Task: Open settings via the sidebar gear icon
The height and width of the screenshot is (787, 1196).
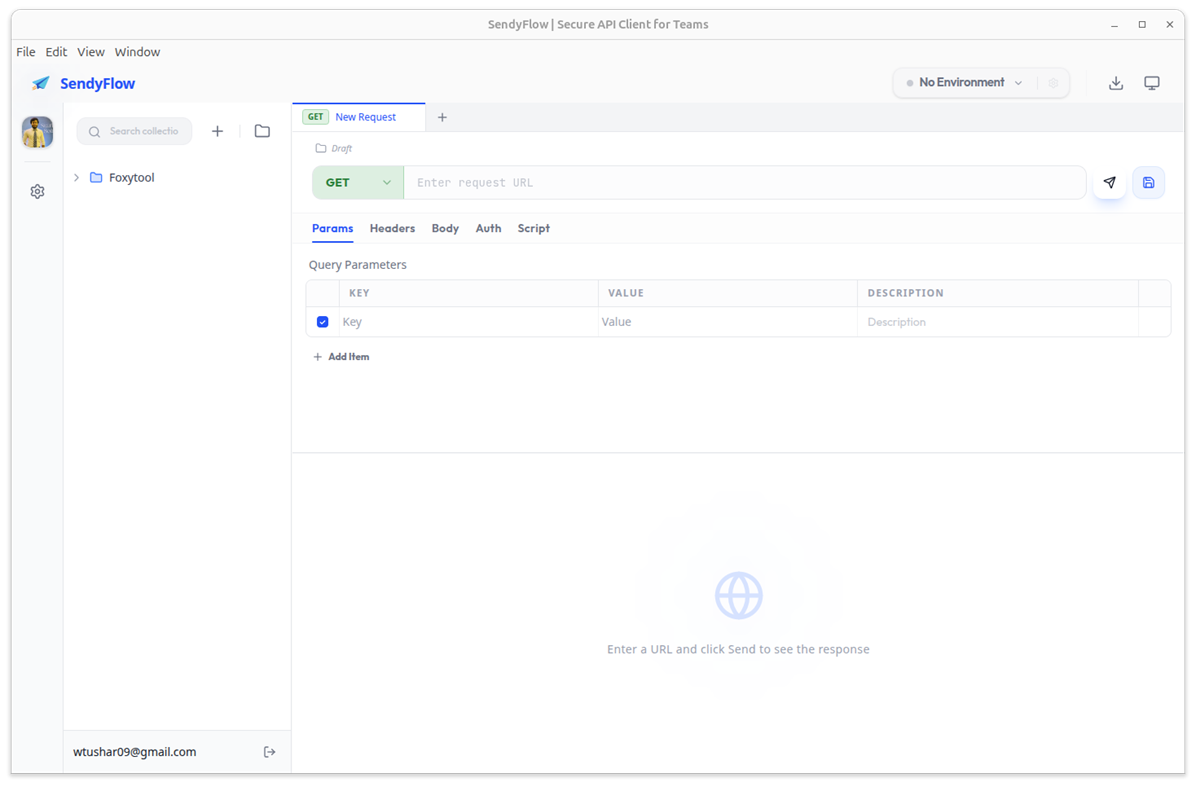Action: point(37,191)
